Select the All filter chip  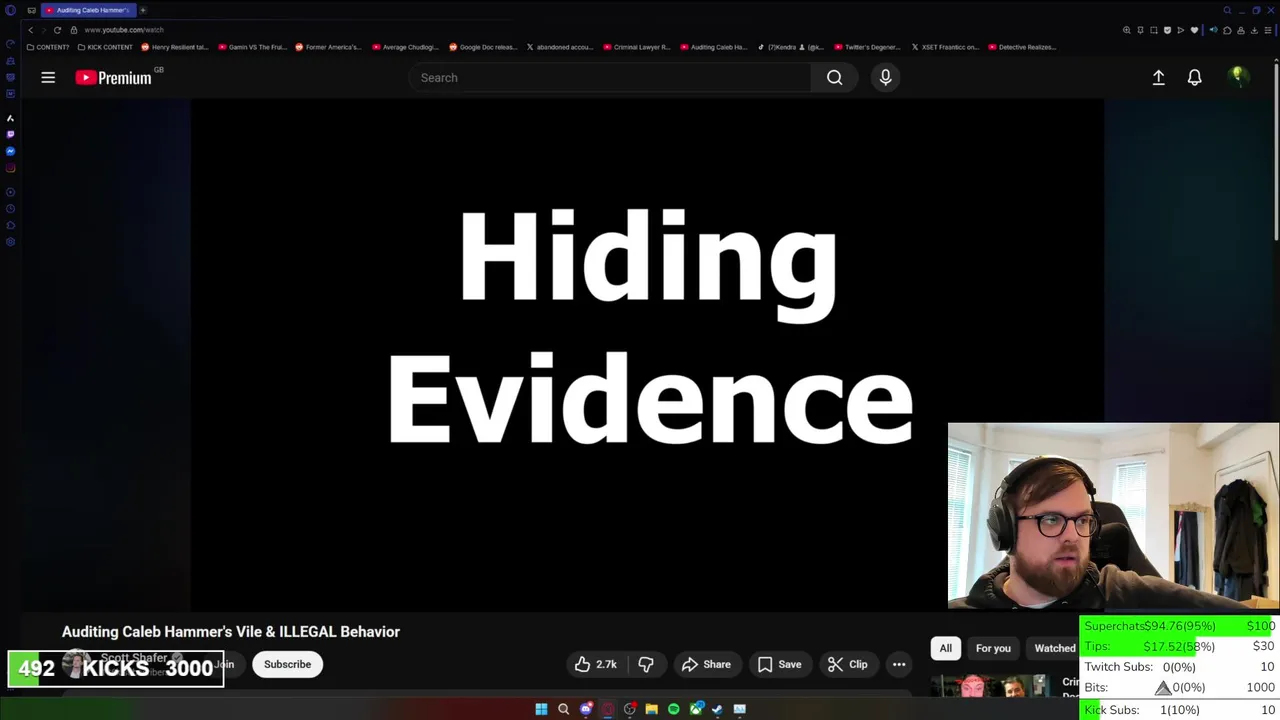pos(945,648)
